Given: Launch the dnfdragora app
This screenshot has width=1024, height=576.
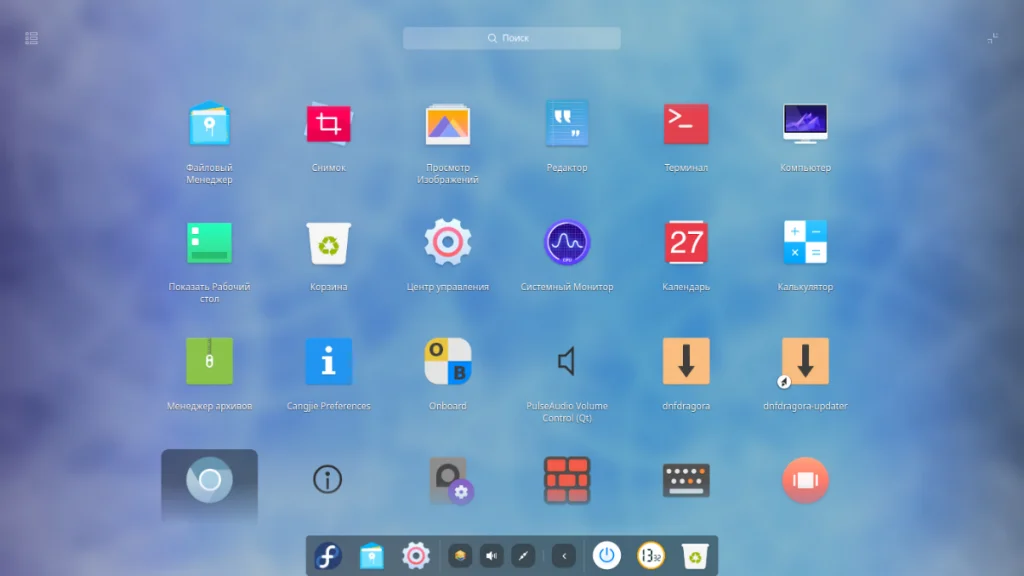Looking at the screenshot, I should [686, 361].
